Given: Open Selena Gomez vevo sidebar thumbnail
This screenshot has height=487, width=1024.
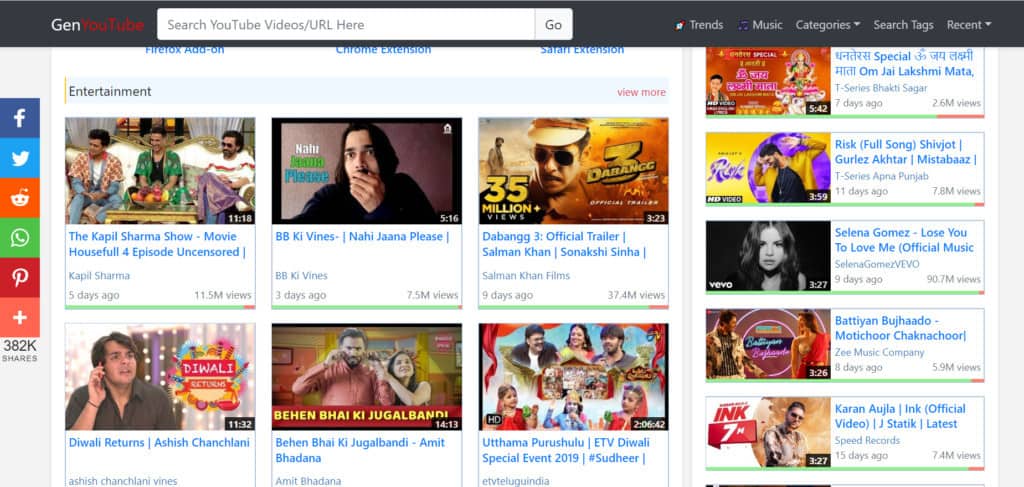Looking at the screenshot, I should [768, 256].
